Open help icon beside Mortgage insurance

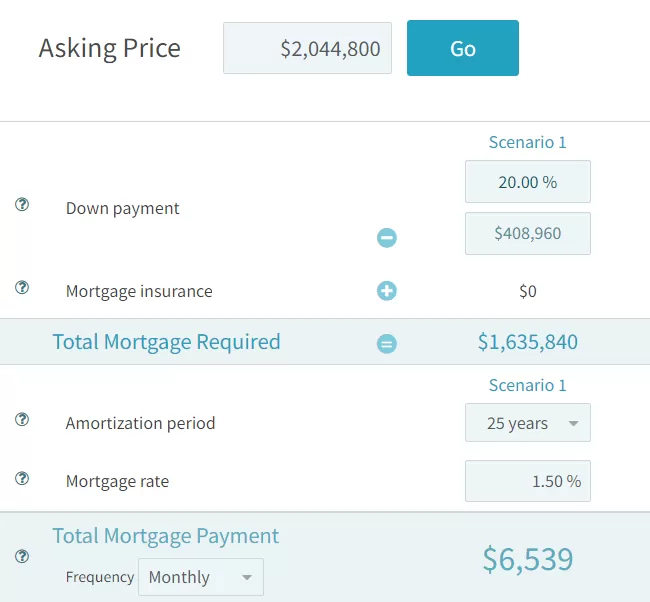(x=22, y=287)
